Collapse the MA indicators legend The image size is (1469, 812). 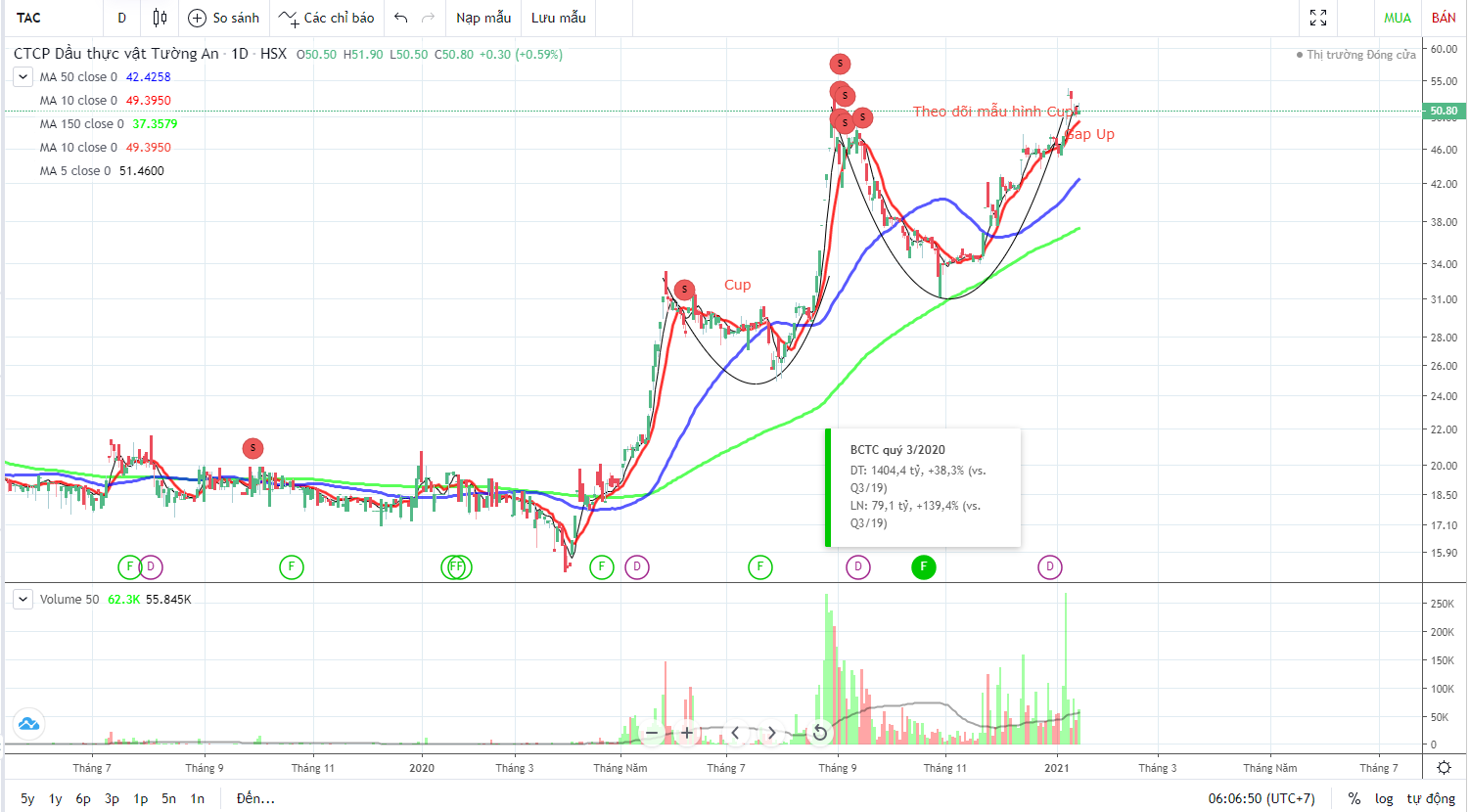tap(23, 76)
